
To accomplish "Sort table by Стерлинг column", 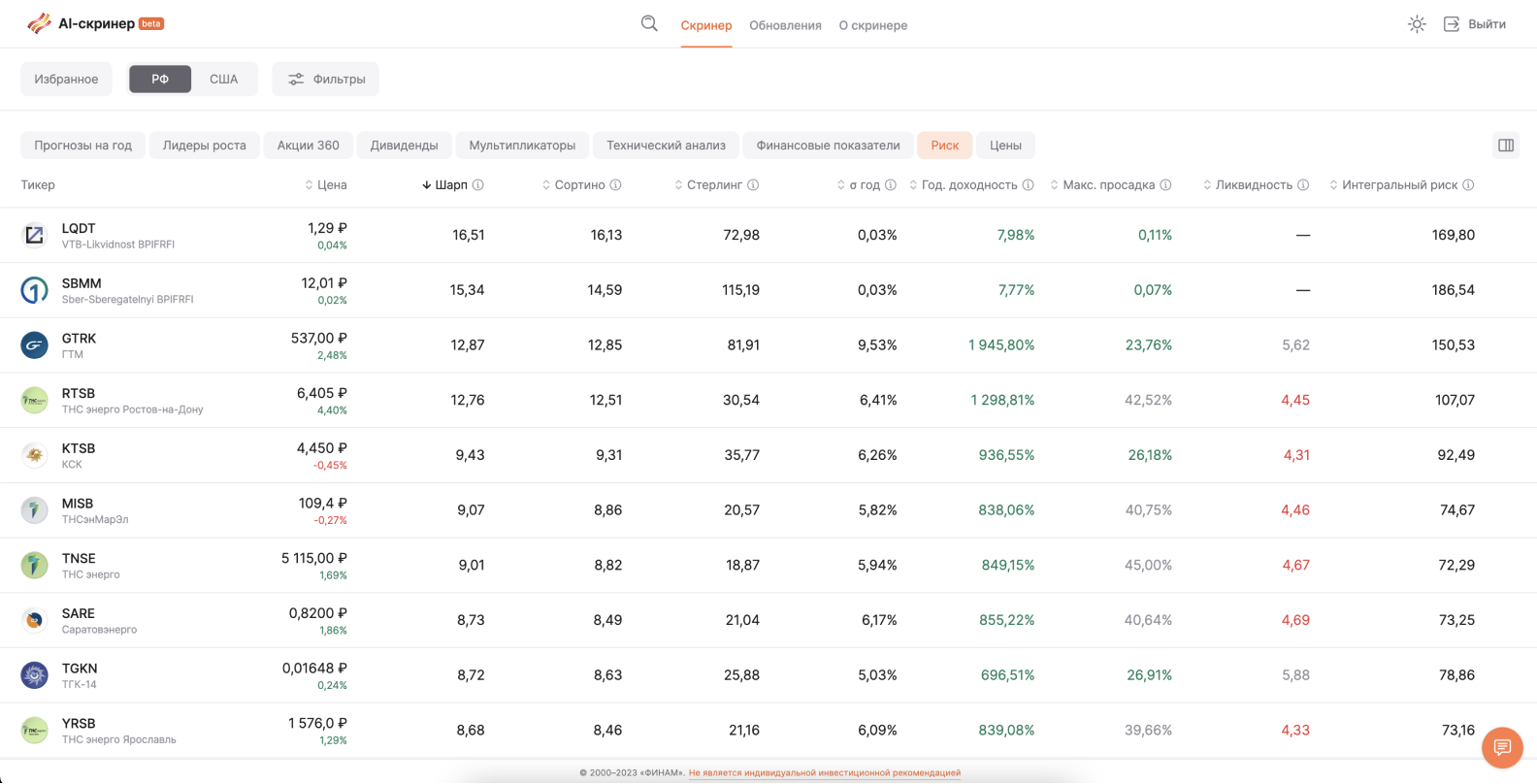I will pyautogui.click(x=707, y=185).
